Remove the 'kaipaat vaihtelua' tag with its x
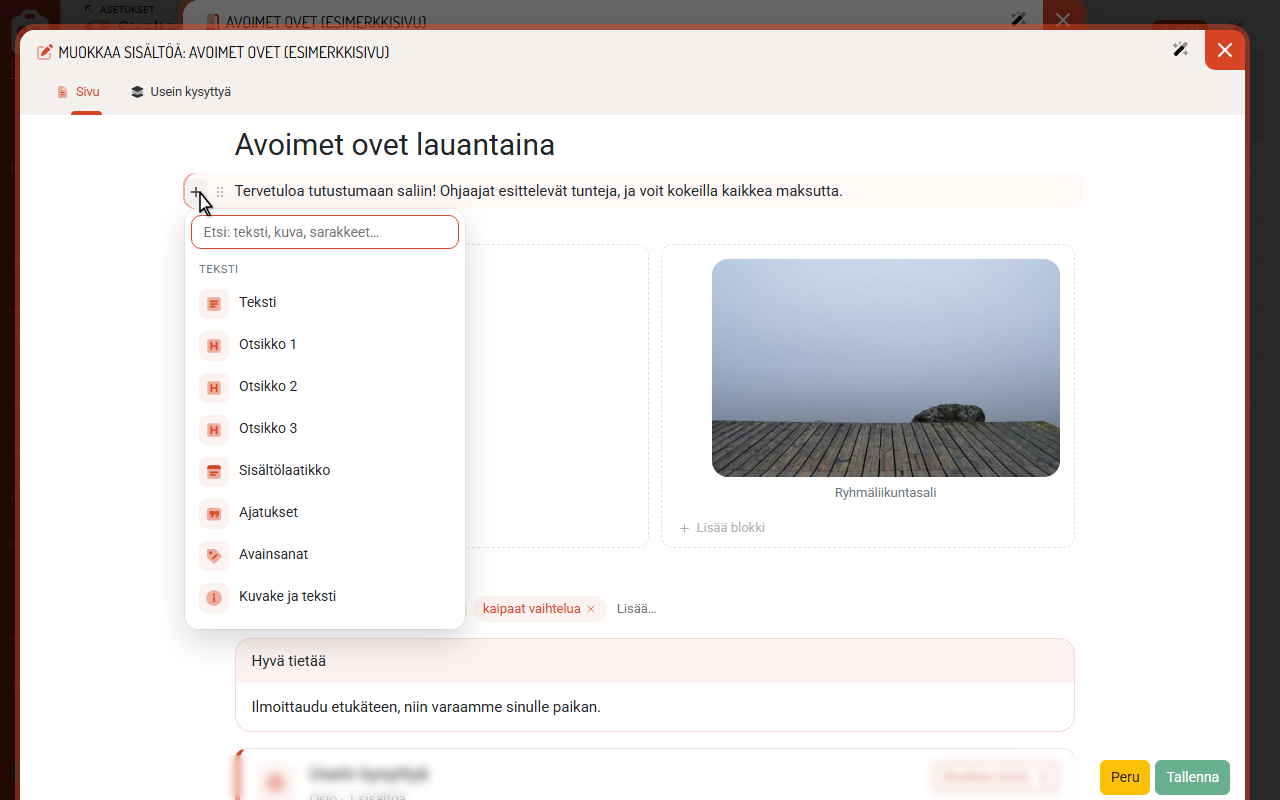1280x800 pixels. 591,609
